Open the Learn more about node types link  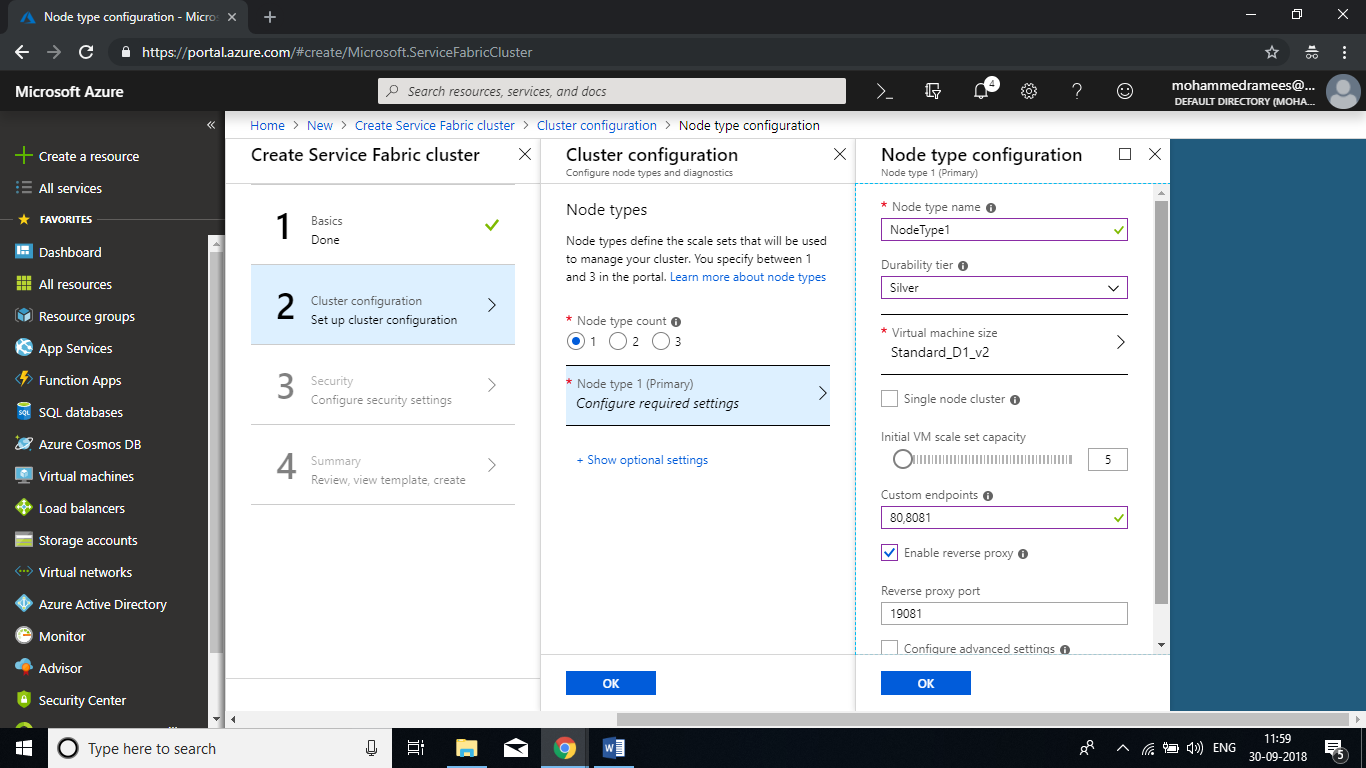pyautogui.click(x=748, y=277)
